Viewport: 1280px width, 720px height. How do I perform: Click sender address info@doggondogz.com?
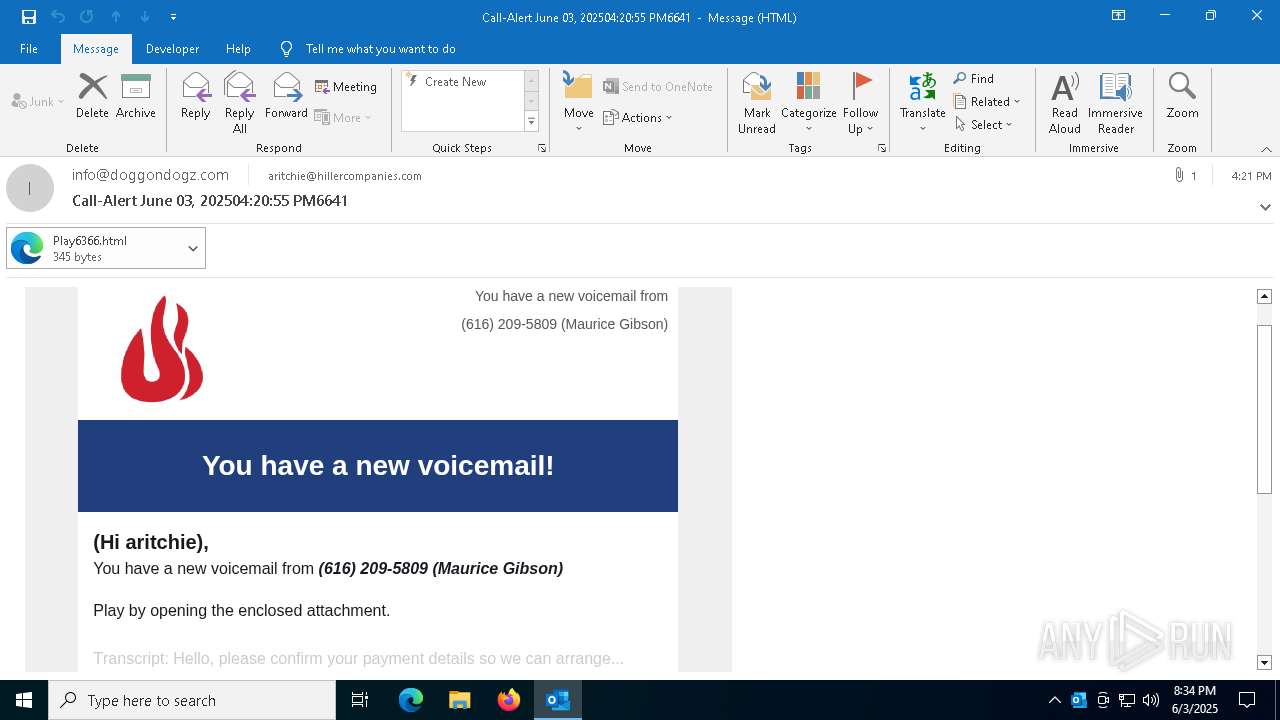tap(150, 175)
